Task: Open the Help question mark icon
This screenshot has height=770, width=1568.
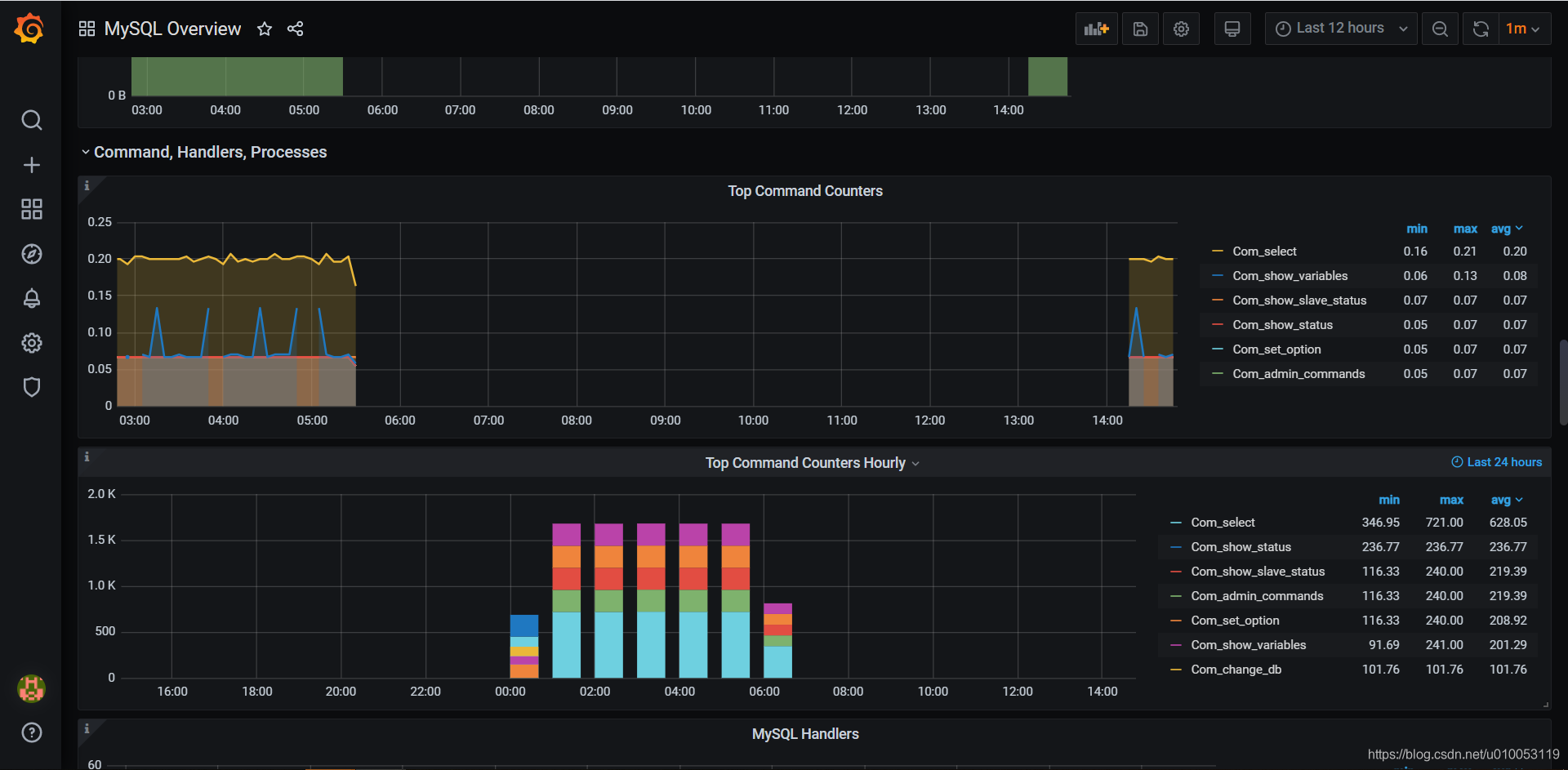Action: tap(31, 732)
